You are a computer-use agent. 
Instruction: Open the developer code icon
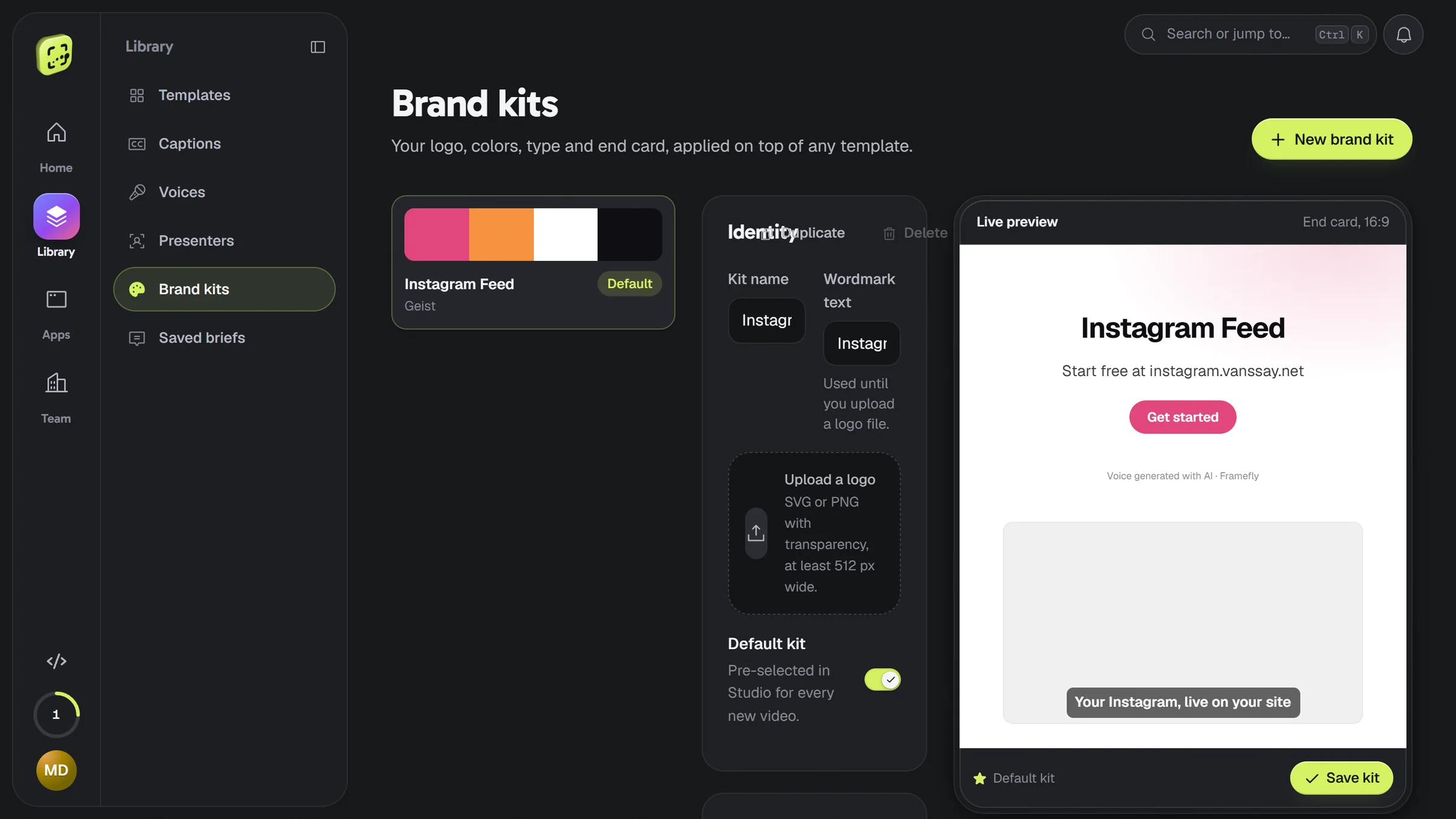coord(56,661)
